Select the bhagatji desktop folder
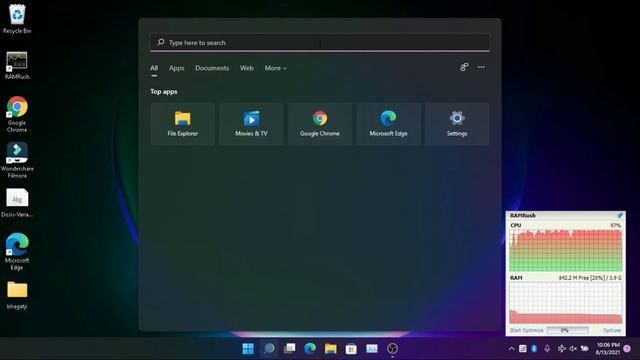The width and height of the screenshot is (640, 360). pyautogui.click(x=17, y=295)
